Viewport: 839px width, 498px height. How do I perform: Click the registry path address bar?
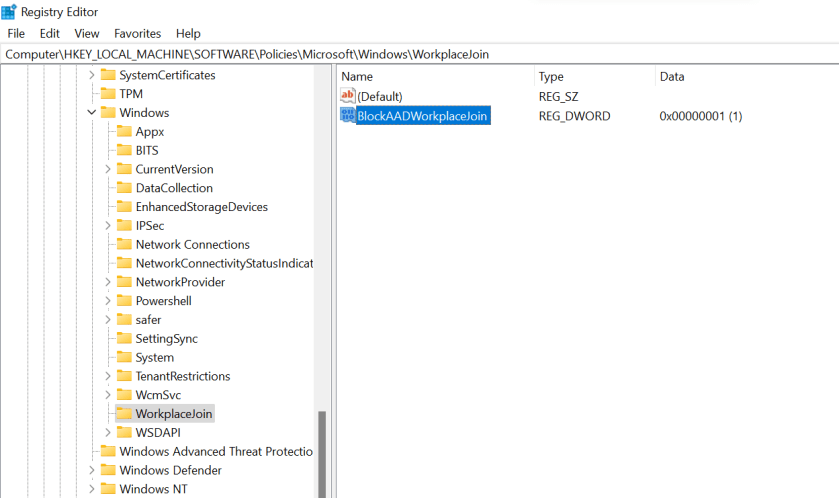point(400,54)
